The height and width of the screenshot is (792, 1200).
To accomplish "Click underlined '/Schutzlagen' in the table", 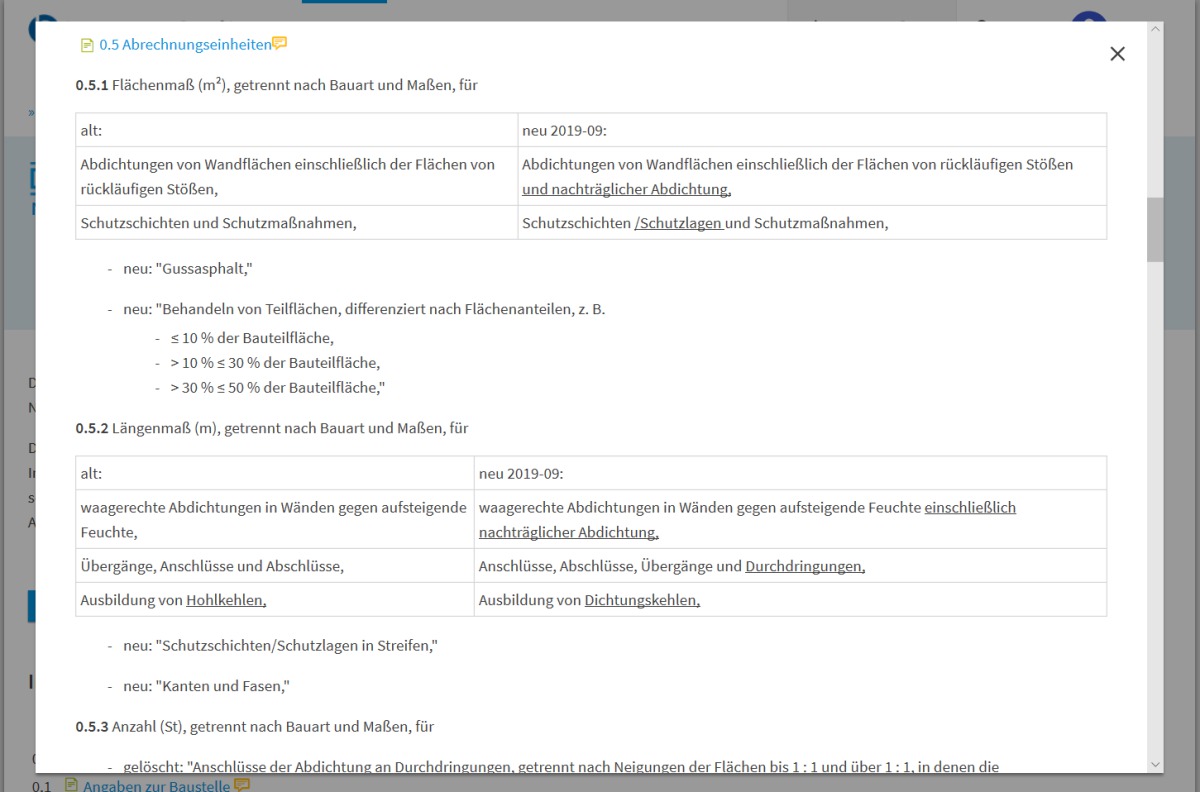I will [679, 223].
